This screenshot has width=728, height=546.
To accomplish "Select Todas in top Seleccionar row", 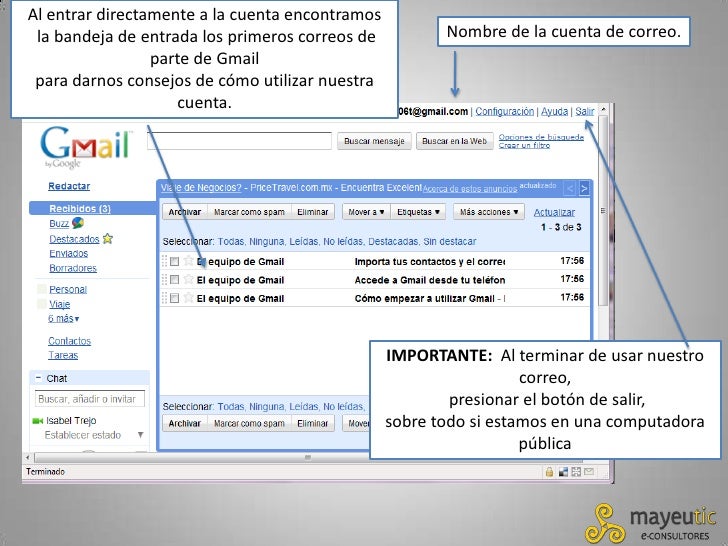I will pyautogui.click(x=231, y=241).
